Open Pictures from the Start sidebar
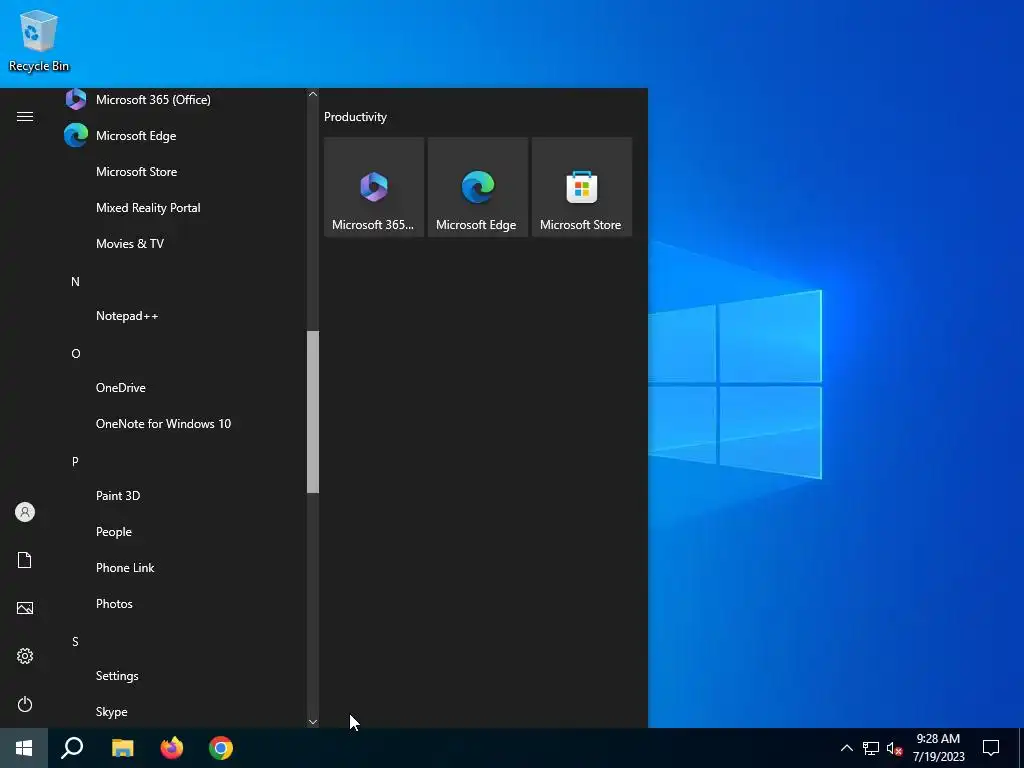Image resolution: width=1024 pixels, height=768 pixels. tap(25, 608)
